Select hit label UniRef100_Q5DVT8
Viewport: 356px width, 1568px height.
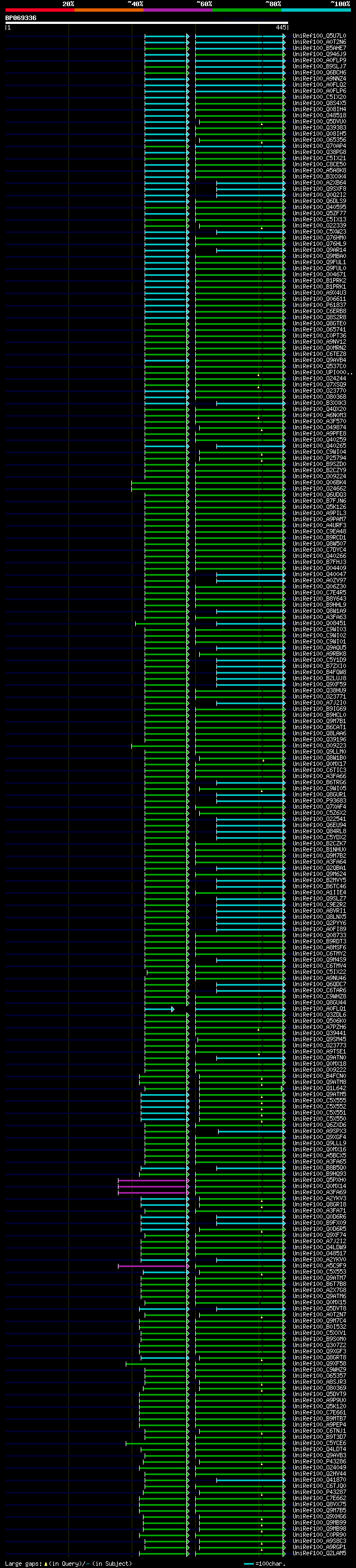tap(319, 1308)
